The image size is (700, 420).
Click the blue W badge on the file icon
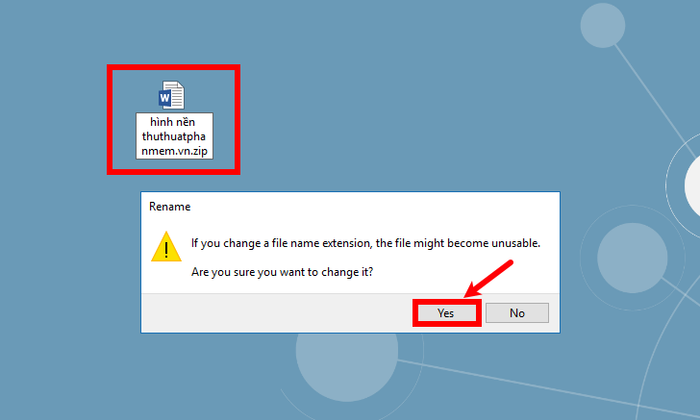pyautogui.click(x=165, y=98)
